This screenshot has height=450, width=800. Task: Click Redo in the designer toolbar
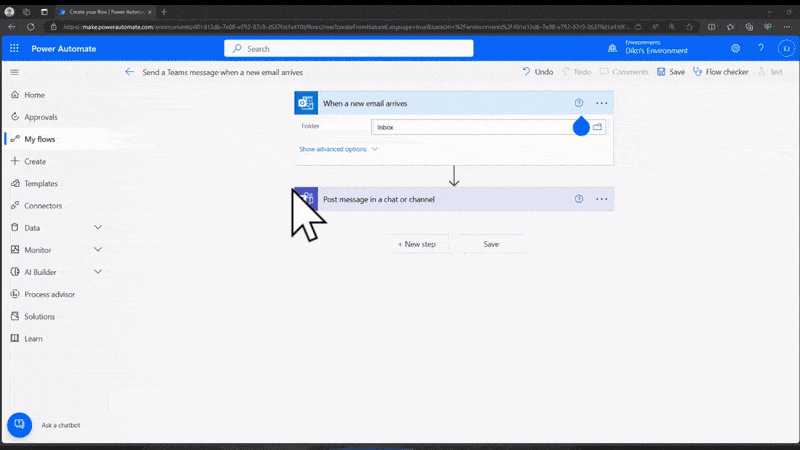pos(577,72)
